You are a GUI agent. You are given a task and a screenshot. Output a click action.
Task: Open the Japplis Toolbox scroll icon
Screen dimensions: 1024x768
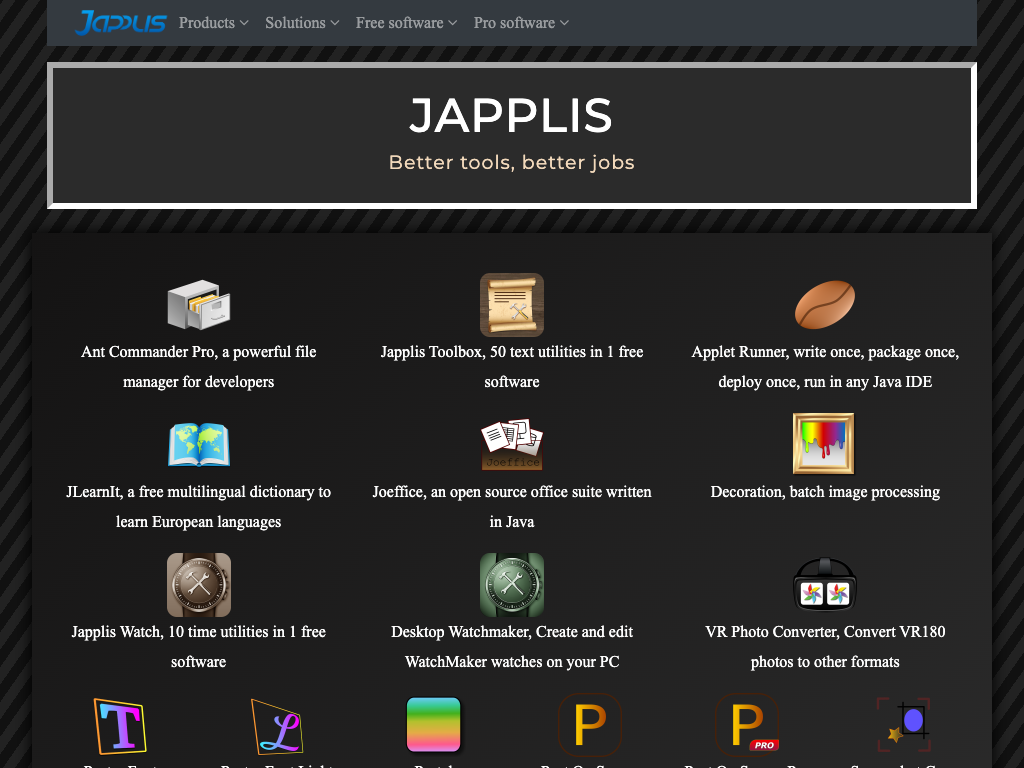[511, 304]
